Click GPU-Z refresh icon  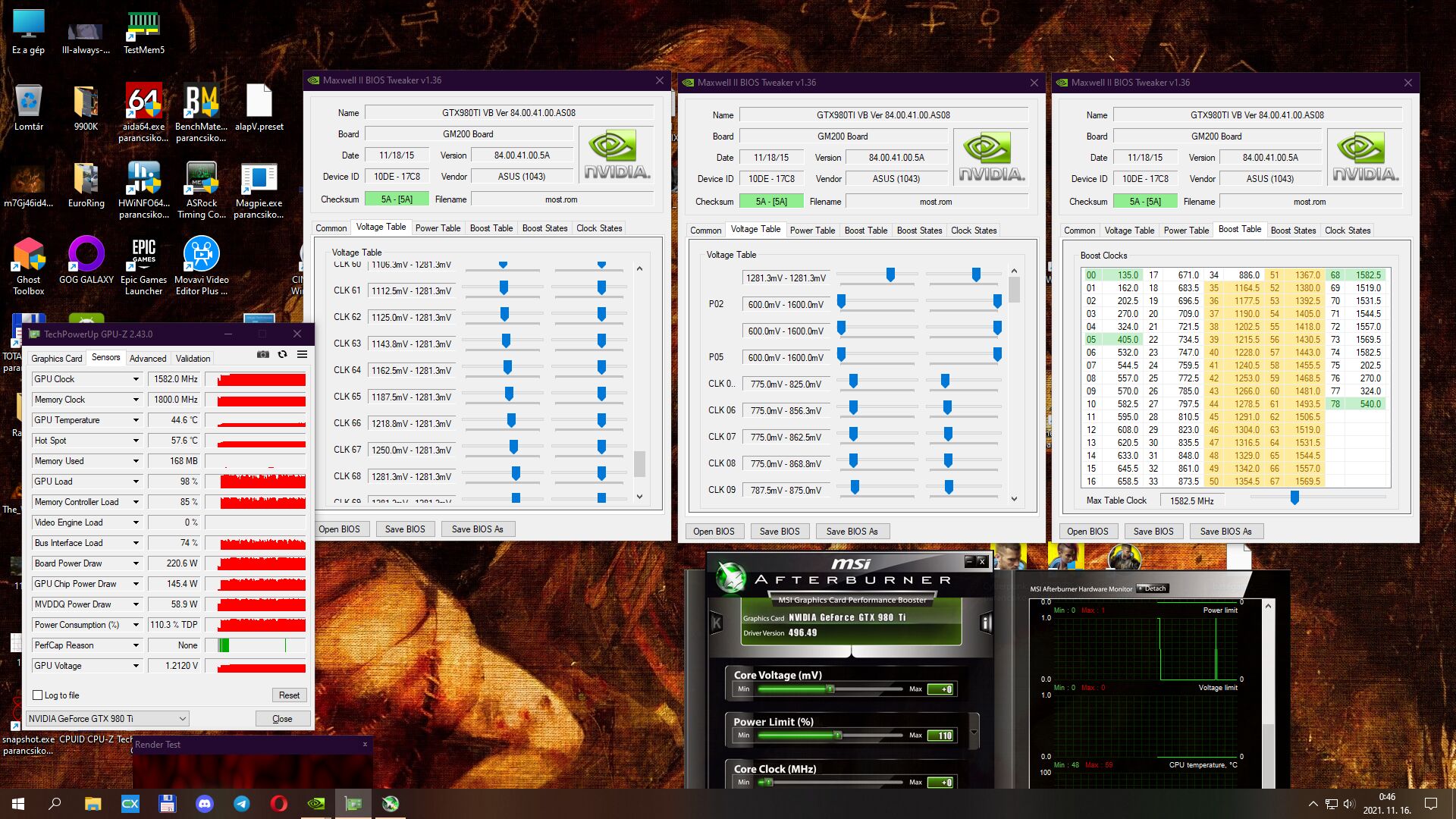282,355
